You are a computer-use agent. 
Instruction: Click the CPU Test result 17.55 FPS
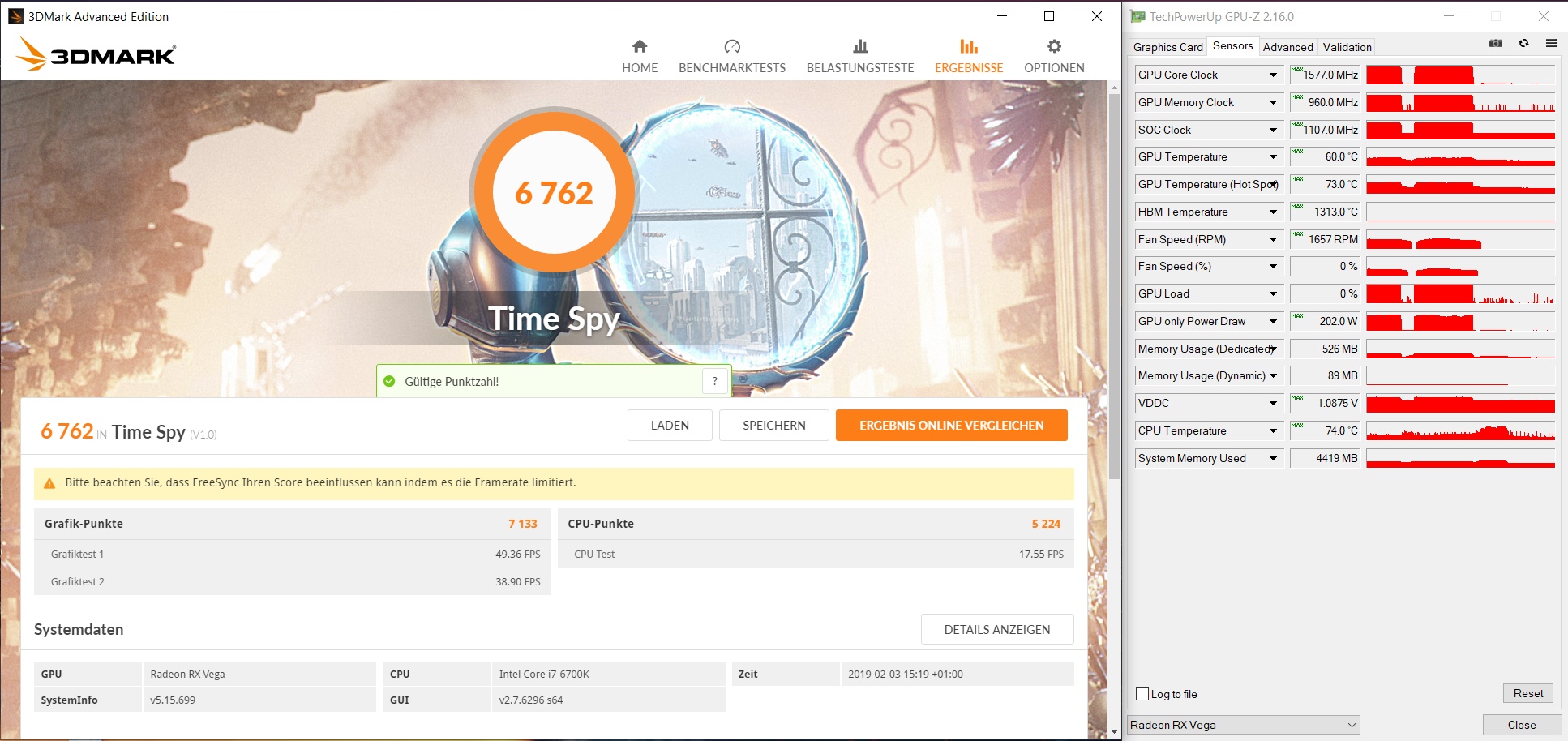tap(1041, 555)
